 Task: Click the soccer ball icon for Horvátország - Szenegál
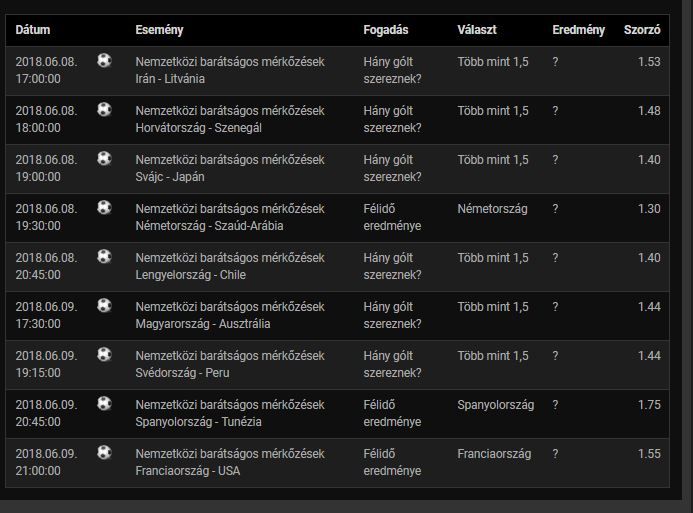pyautogui.click(x=104, y=110)
